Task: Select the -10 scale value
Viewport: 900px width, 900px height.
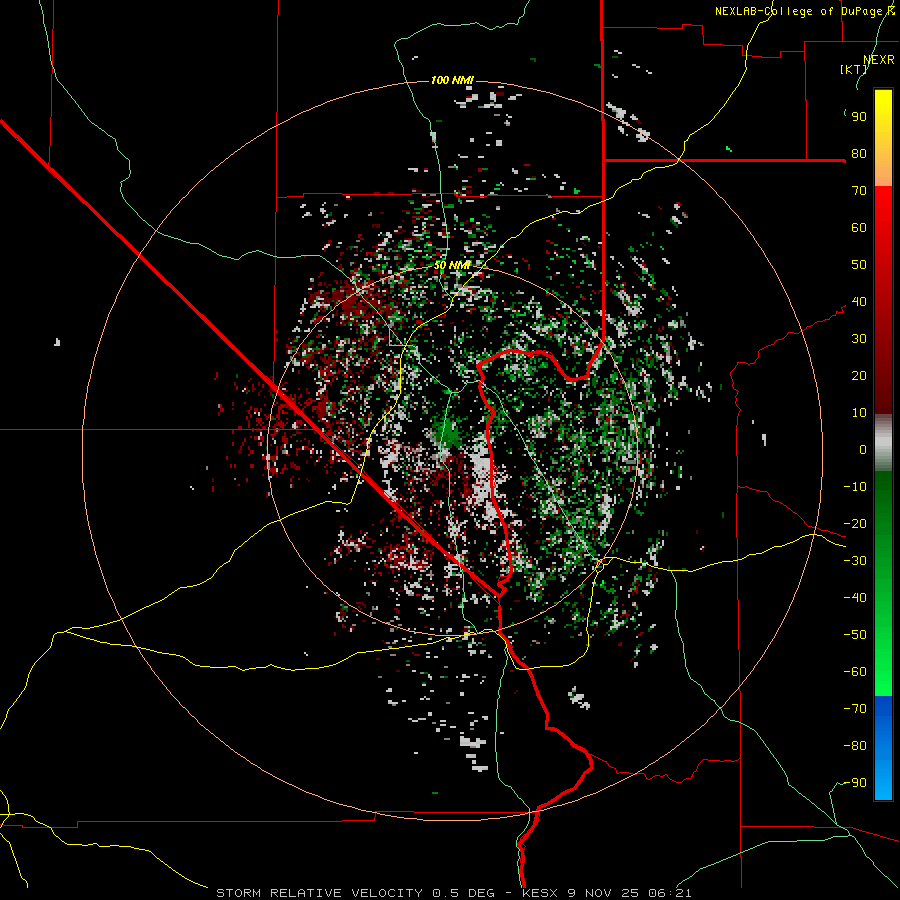Action: click(x=855, y=487)
